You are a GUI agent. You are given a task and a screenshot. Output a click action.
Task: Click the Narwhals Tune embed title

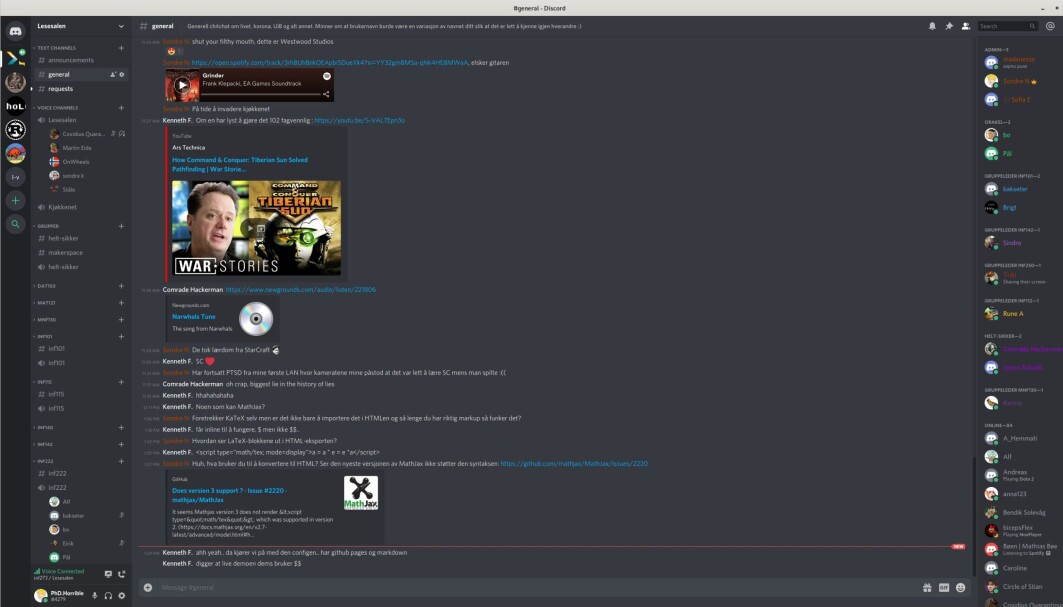(194, 317)
